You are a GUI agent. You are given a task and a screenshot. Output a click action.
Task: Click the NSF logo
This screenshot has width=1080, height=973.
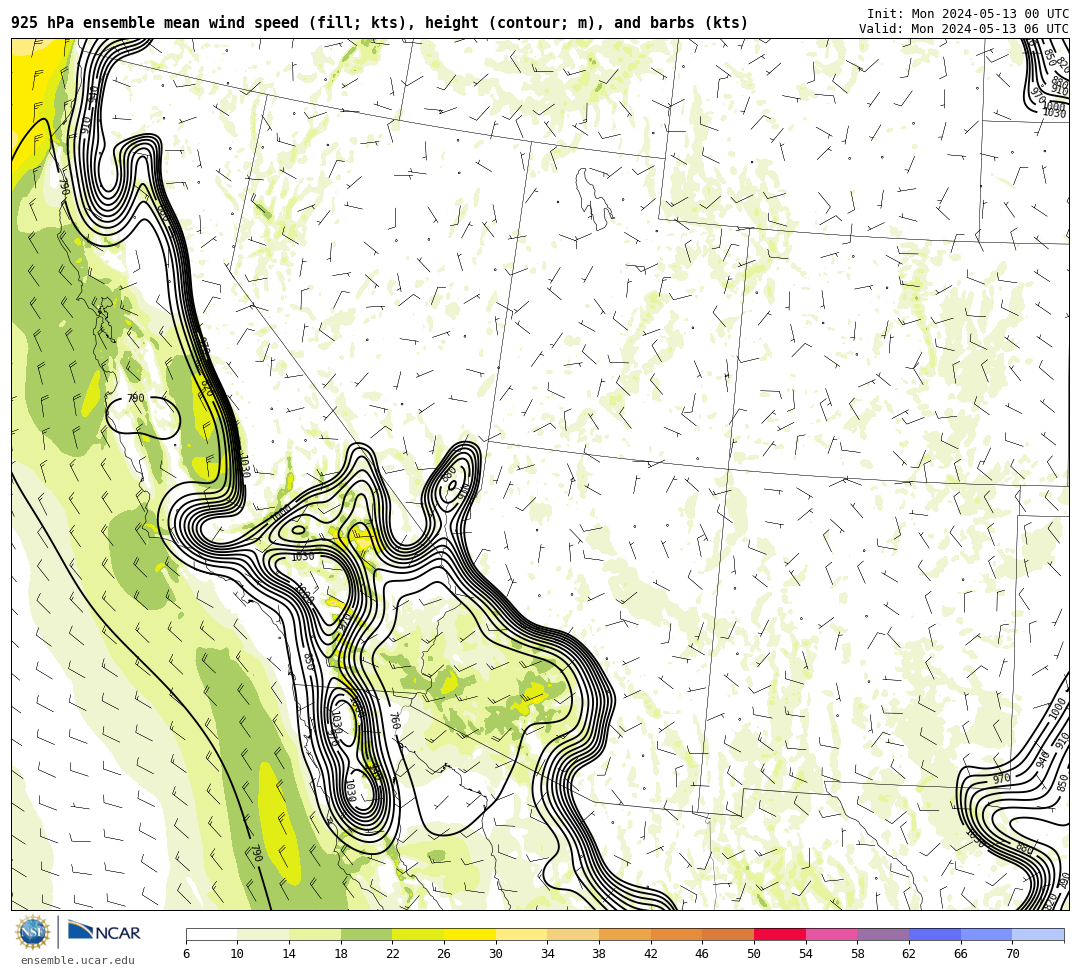pos(33,932)
